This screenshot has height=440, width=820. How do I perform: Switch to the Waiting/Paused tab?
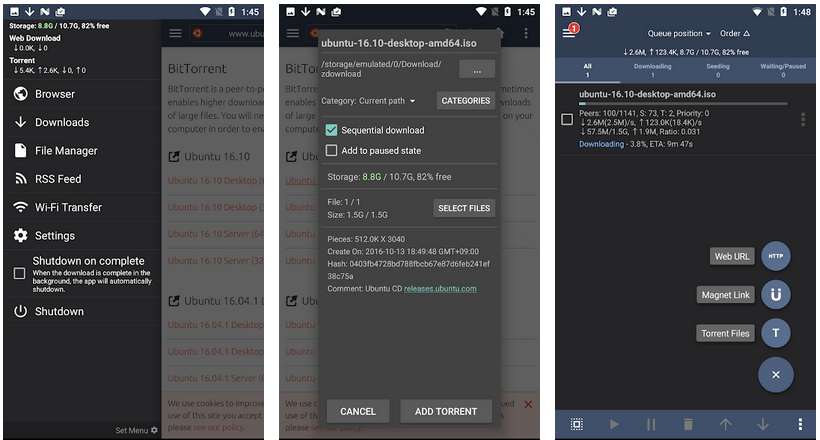(x=783, y=71)
